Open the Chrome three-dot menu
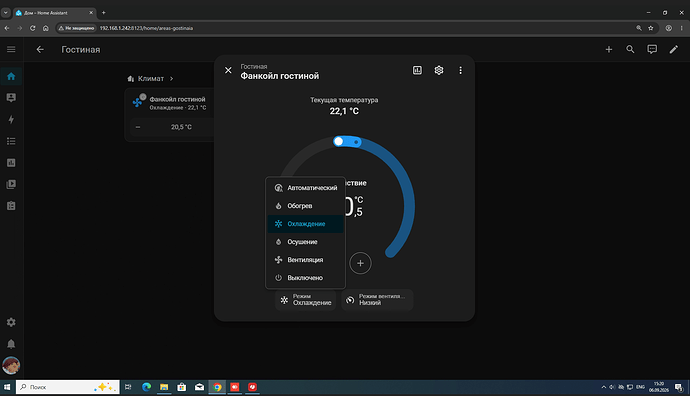This screenshot has width=690, height=396. pos(682,28)
